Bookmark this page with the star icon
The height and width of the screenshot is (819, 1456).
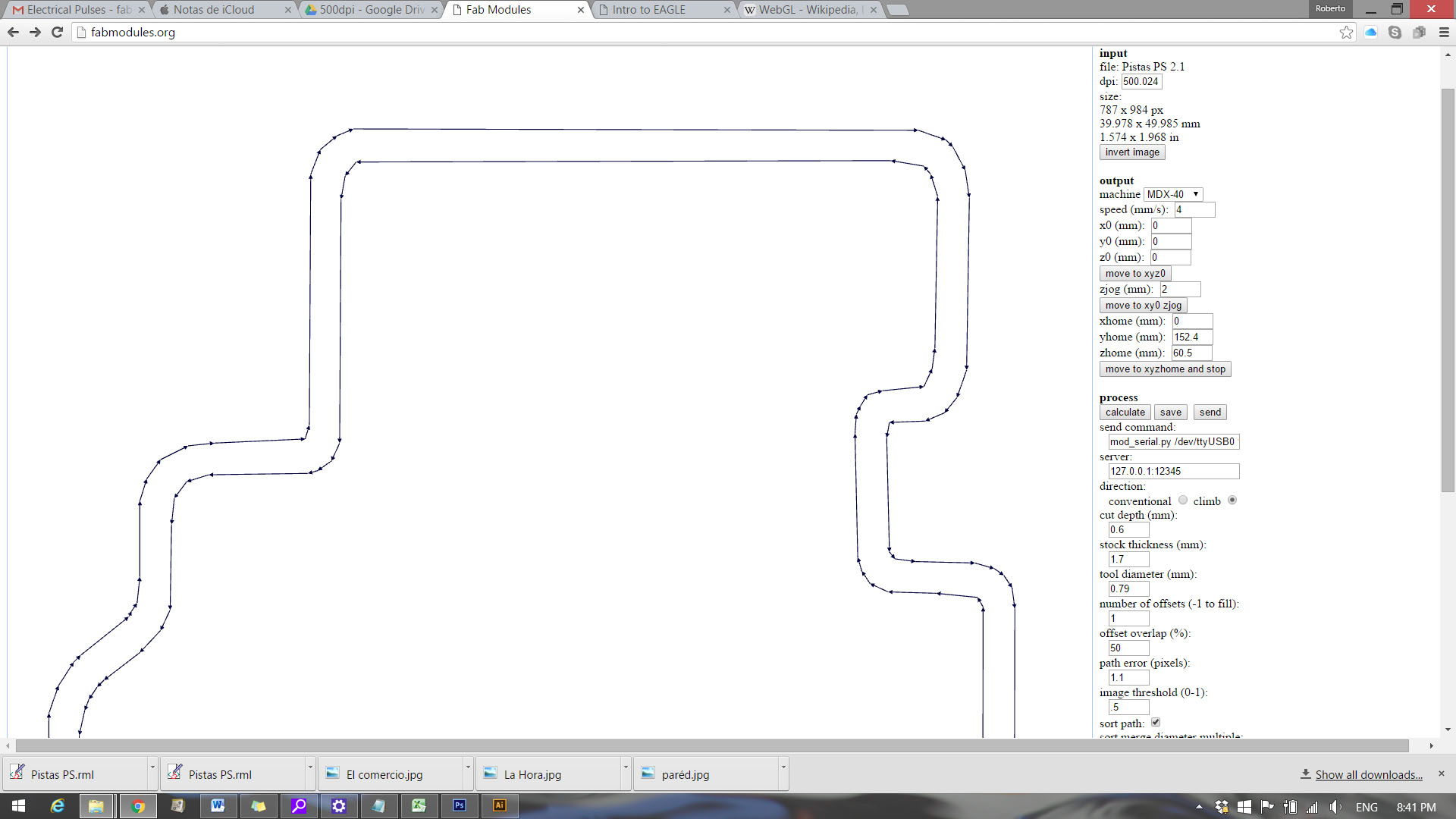pos(1346,32)
